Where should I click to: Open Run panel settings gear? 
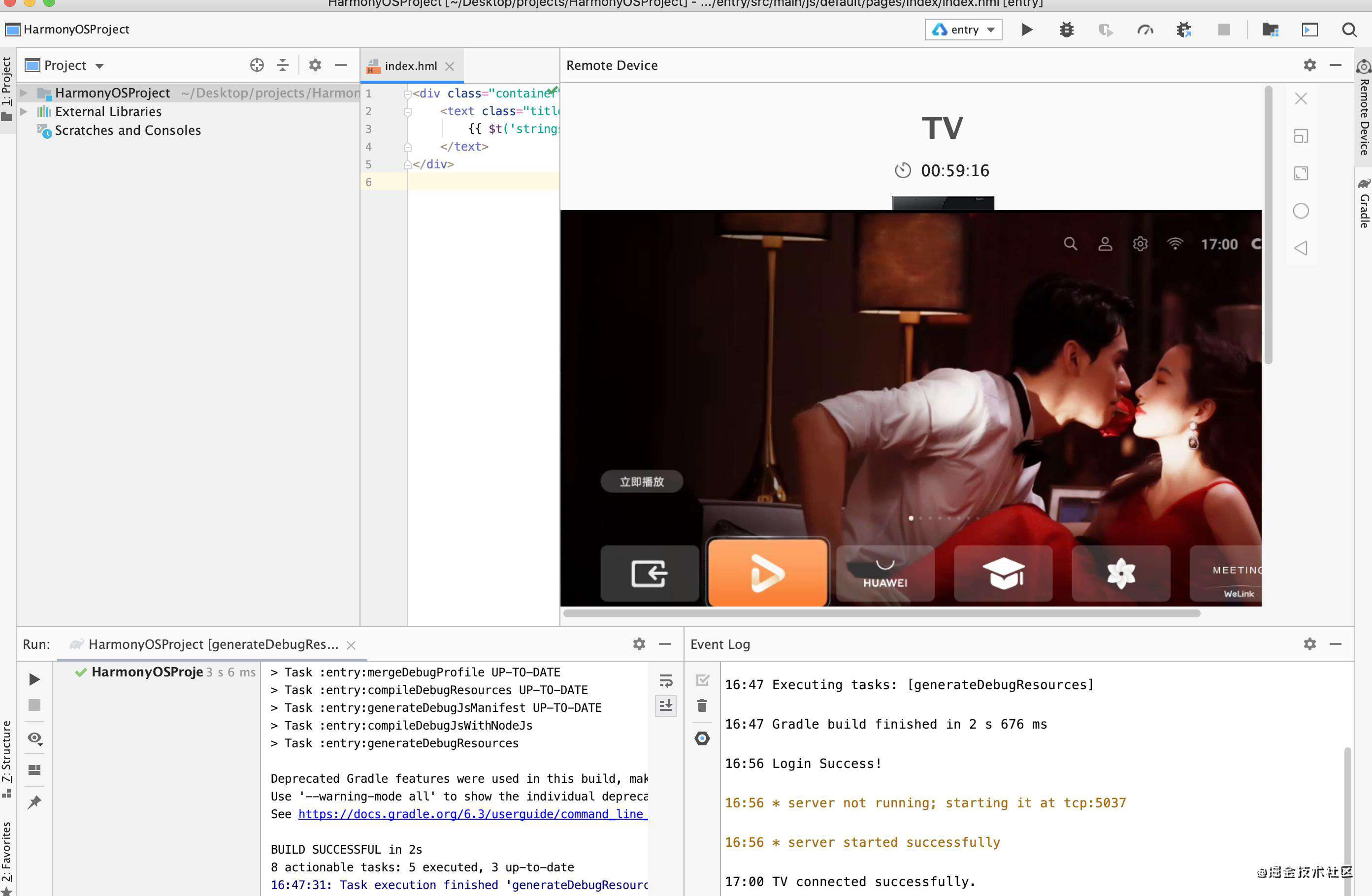tap(639, 643)
